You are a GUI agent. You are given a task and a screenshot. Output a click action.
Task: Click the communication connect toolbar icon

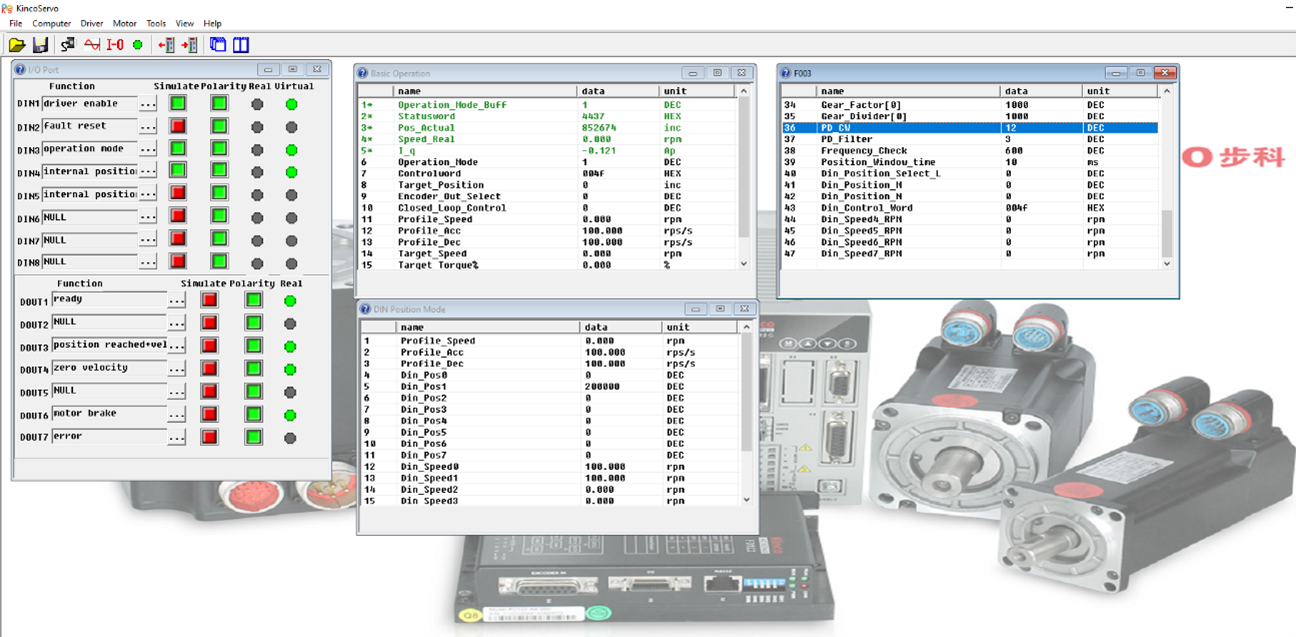pos(68,45)
